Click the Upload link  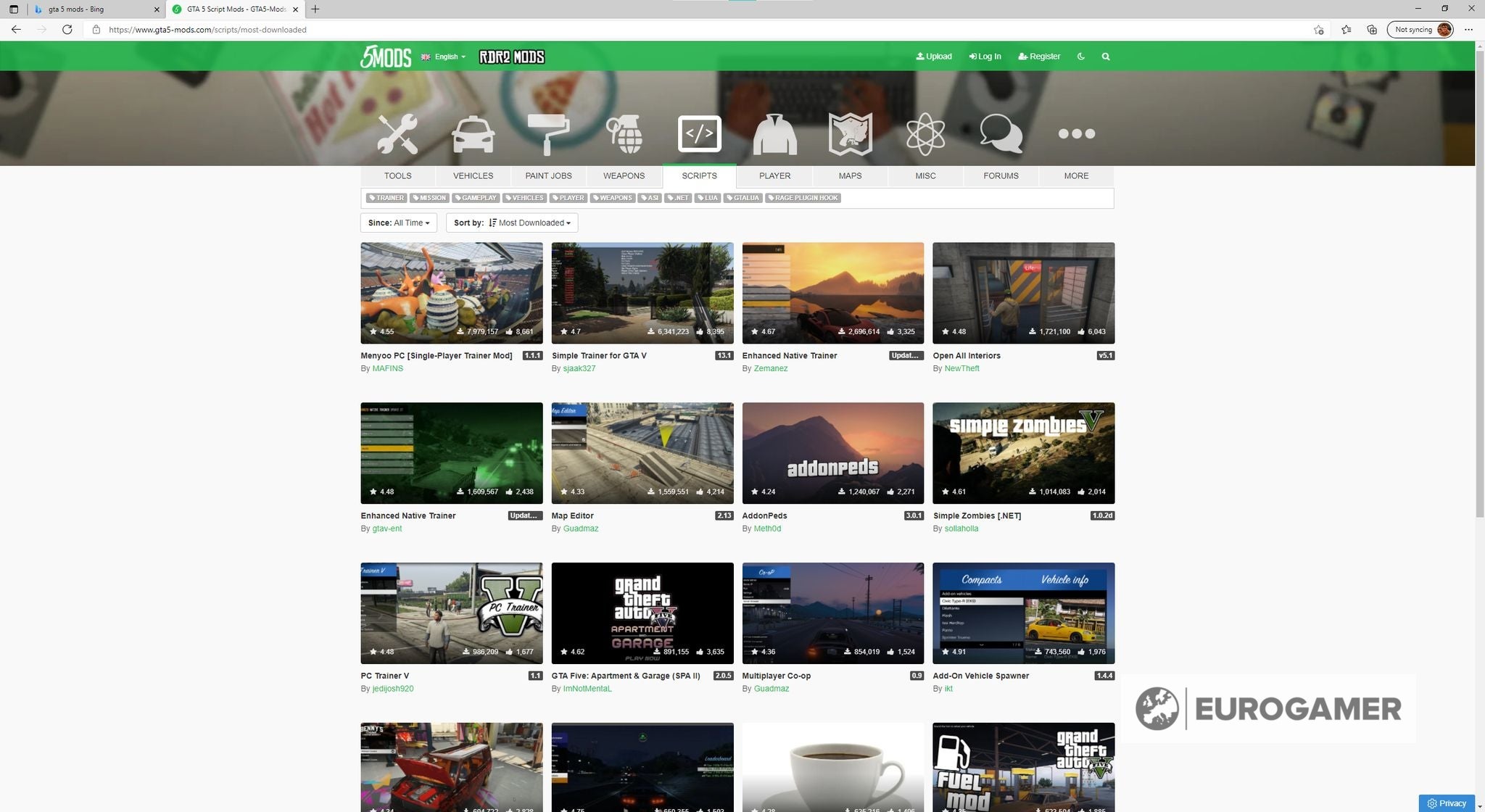click(x=934, y=56)
